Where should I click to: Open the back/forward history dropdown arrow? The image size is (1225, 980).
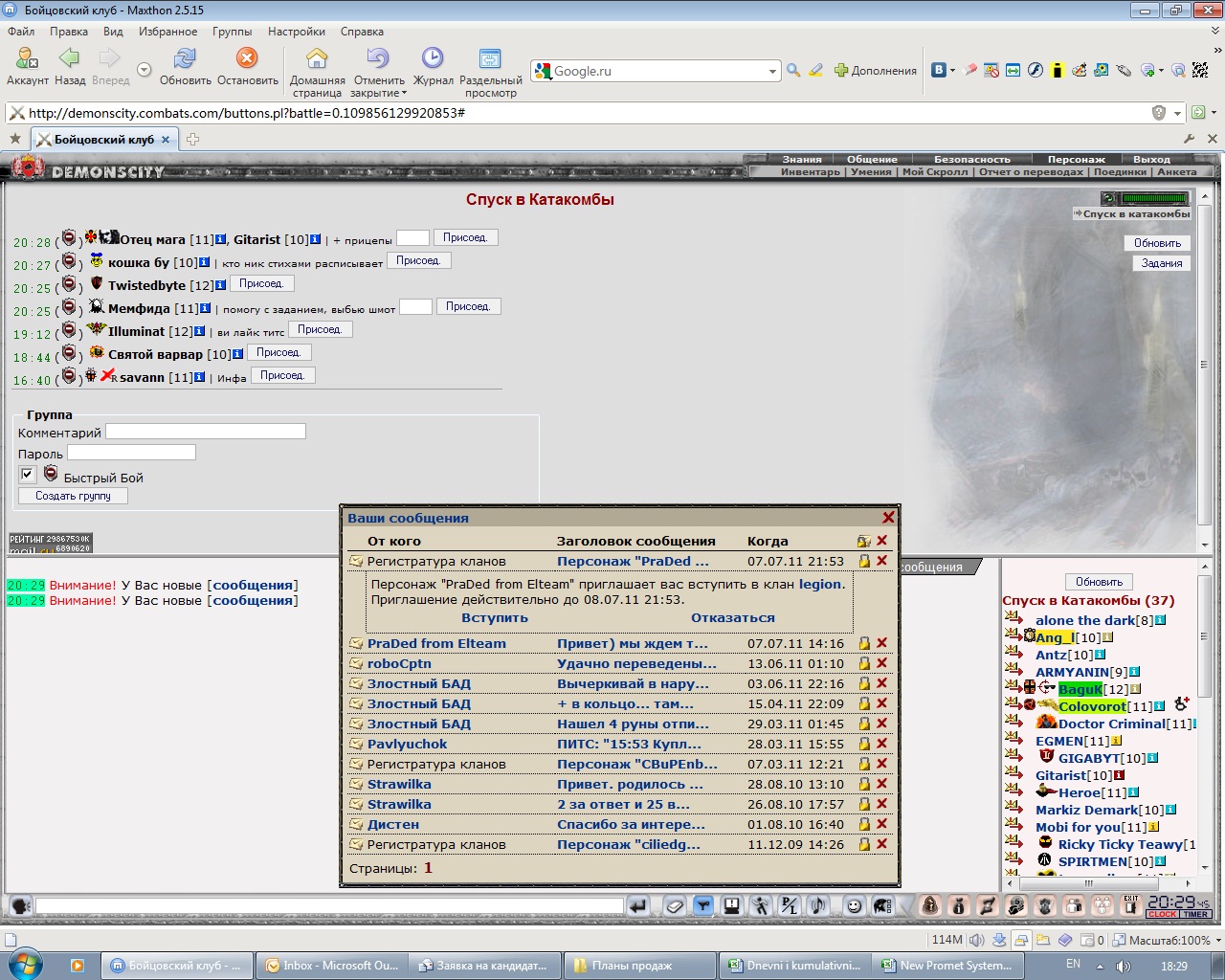point(144,70)
